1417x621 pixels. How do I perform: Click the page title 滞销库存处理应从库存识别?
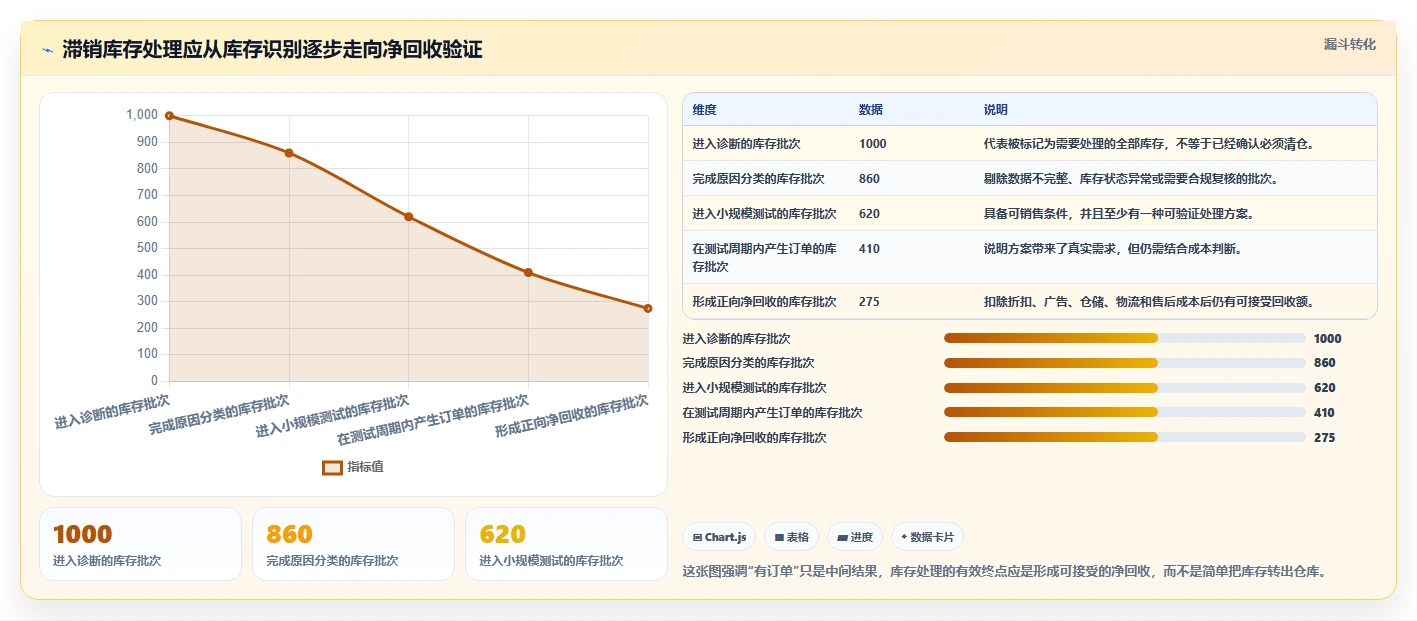(272, 50)
